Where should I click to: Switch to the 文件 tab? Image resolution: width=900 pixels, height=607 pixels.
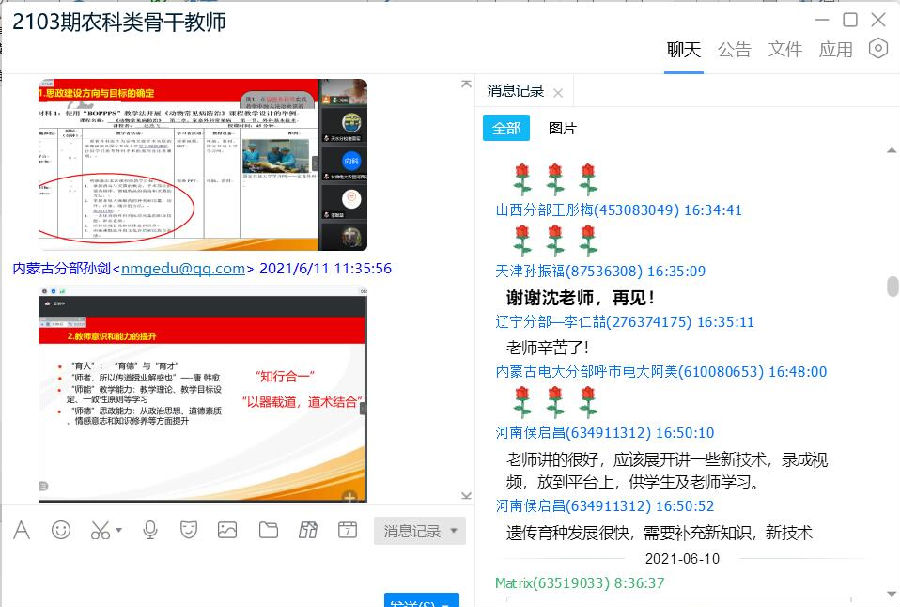click(x=785, y=49)
